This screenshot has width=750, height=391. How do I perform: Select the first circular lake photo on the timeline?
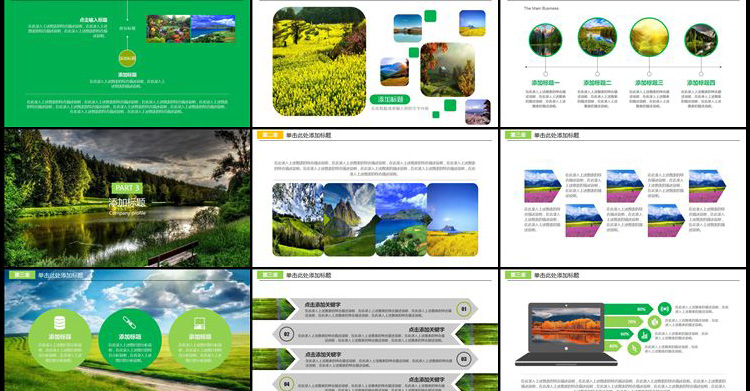(545, 40)
